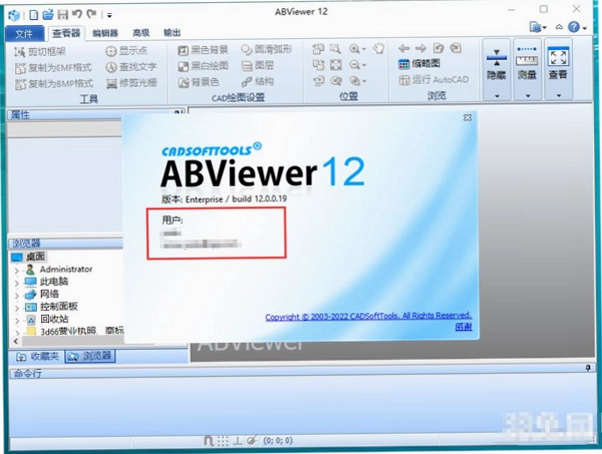Click the ABViewer application logo icon
The image size is (602, 454).
coord(14,15)
